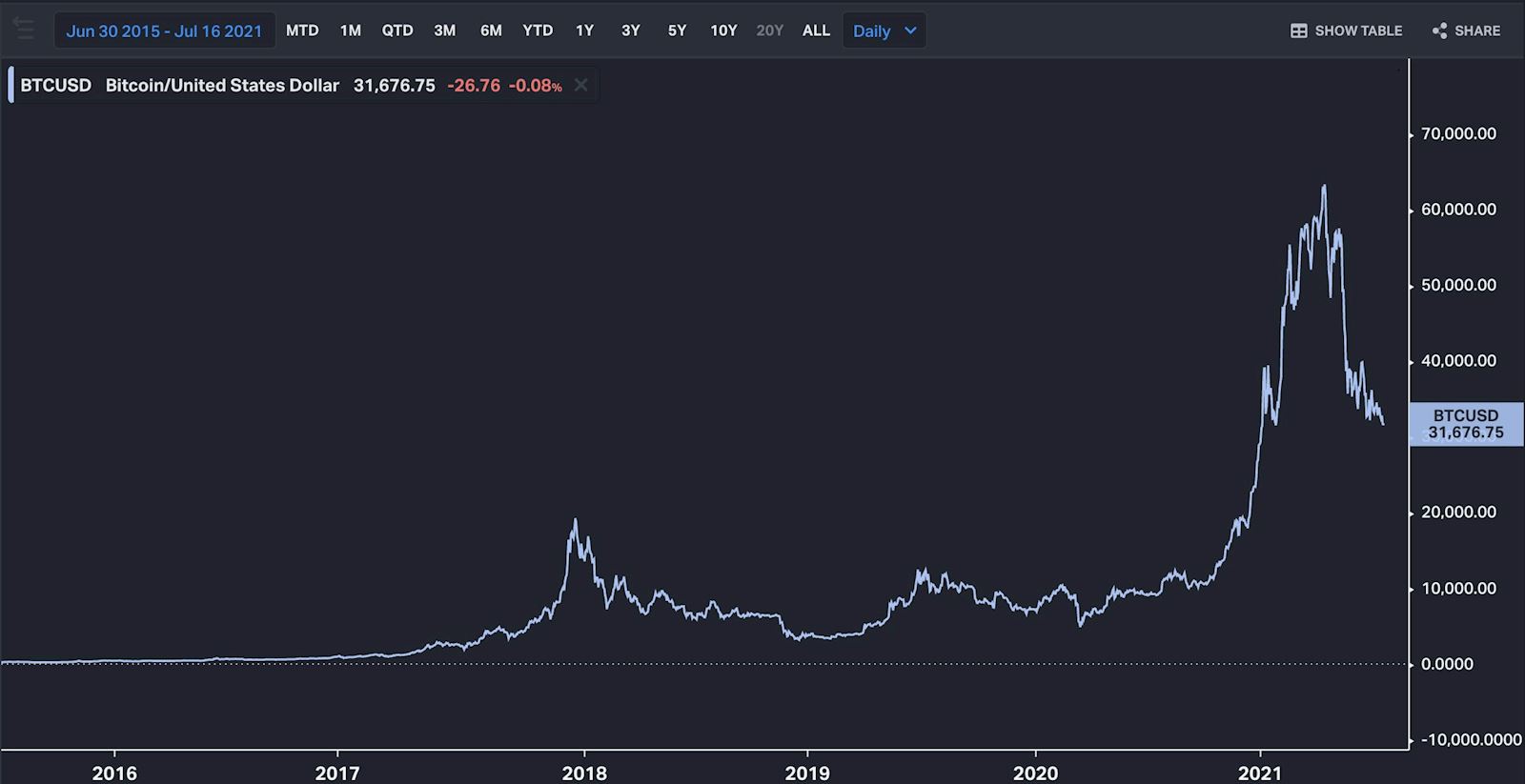Choose the QTD time period
Image resolution: width=1525 pixels, height=784 pixels.
click(397, 30)
